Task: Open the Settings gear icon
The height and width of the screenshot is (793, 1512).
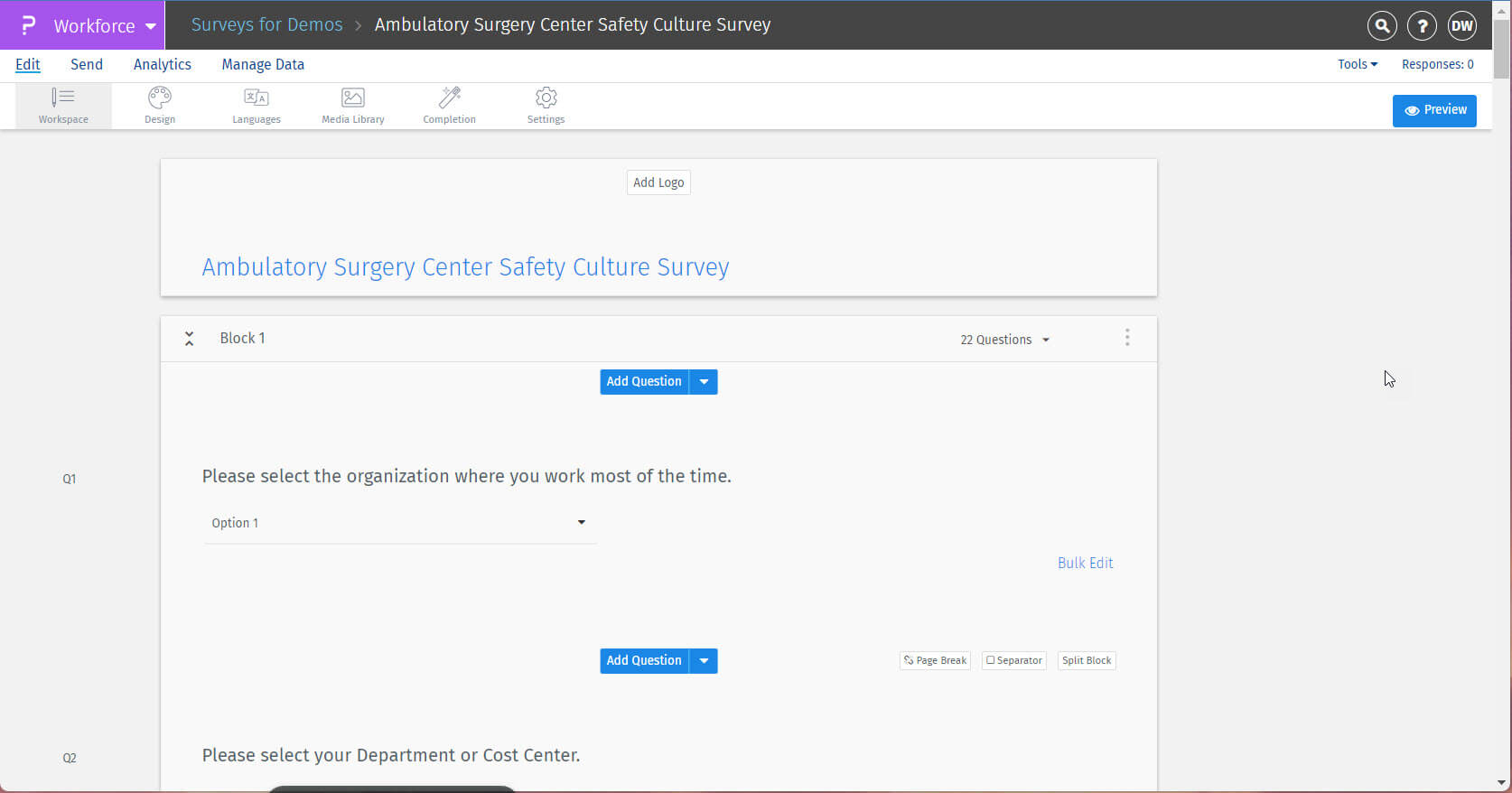Action: 546,106
